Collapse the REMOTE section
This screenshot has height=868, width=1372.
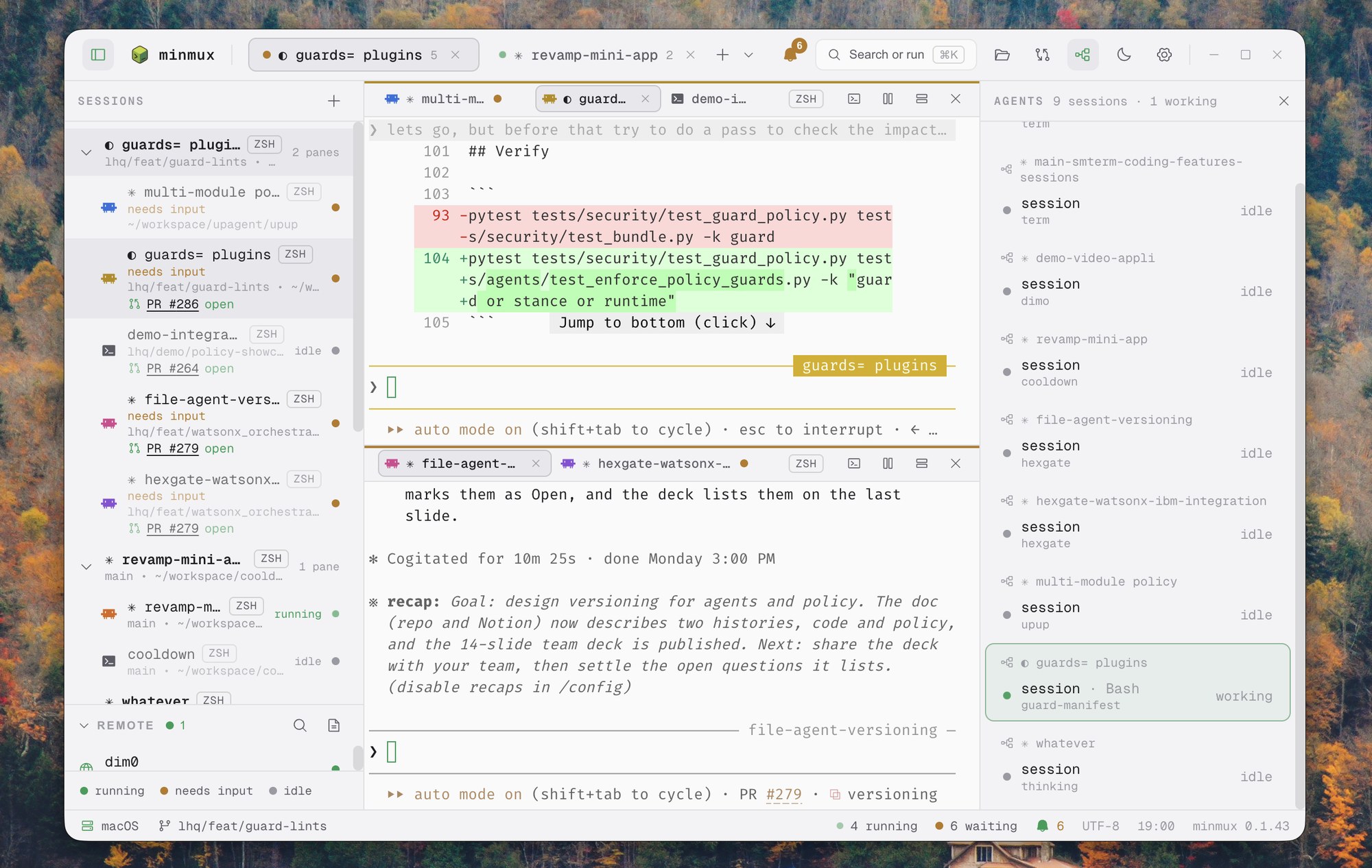[84, 725]
